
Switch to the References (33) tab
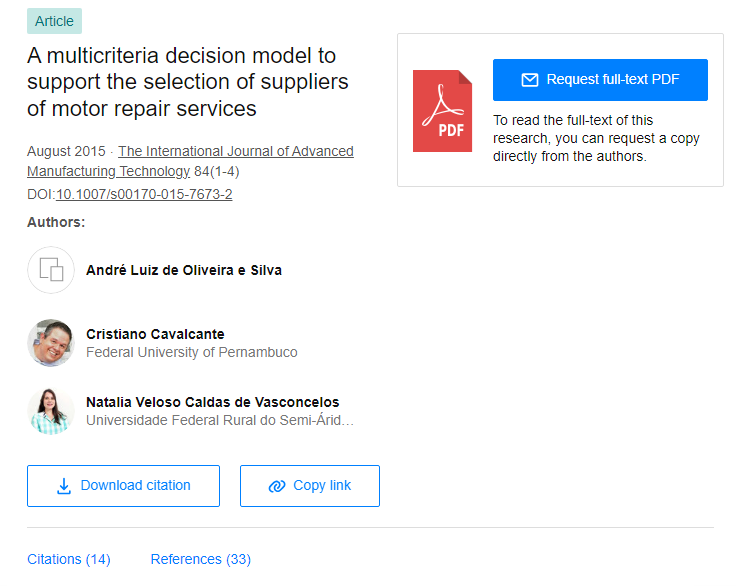pos(200,559)
